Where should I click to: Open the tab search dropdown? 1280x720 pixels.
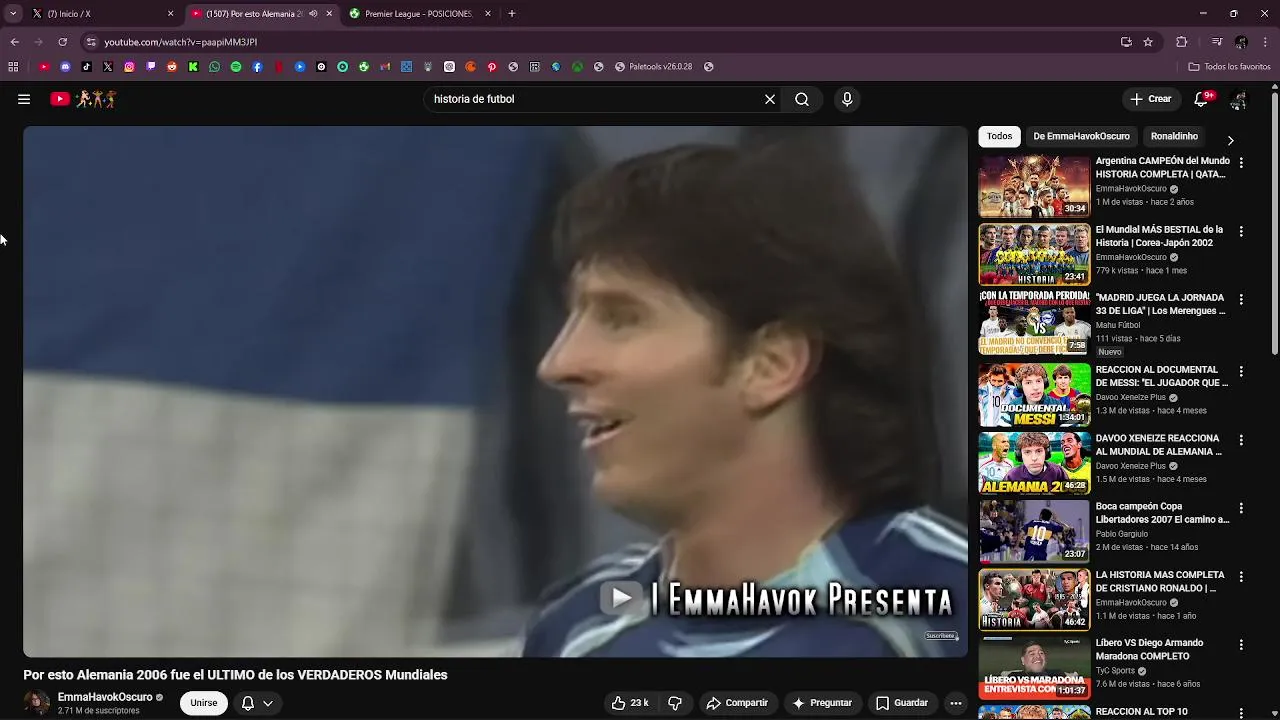coord(13,14)
